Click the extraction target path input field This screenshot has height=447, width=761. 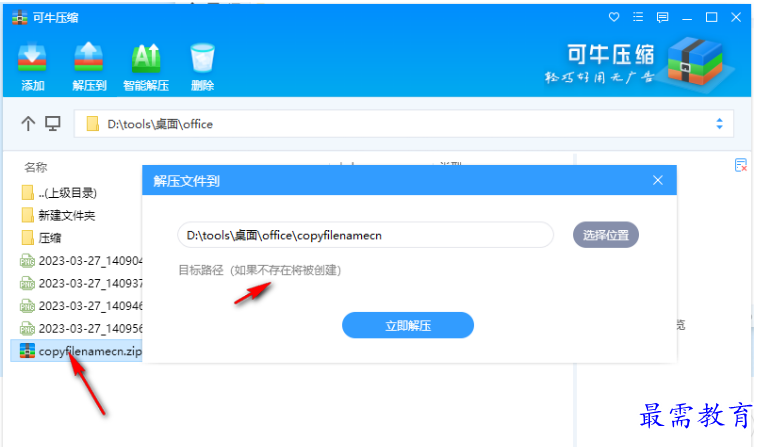(365, 235)
